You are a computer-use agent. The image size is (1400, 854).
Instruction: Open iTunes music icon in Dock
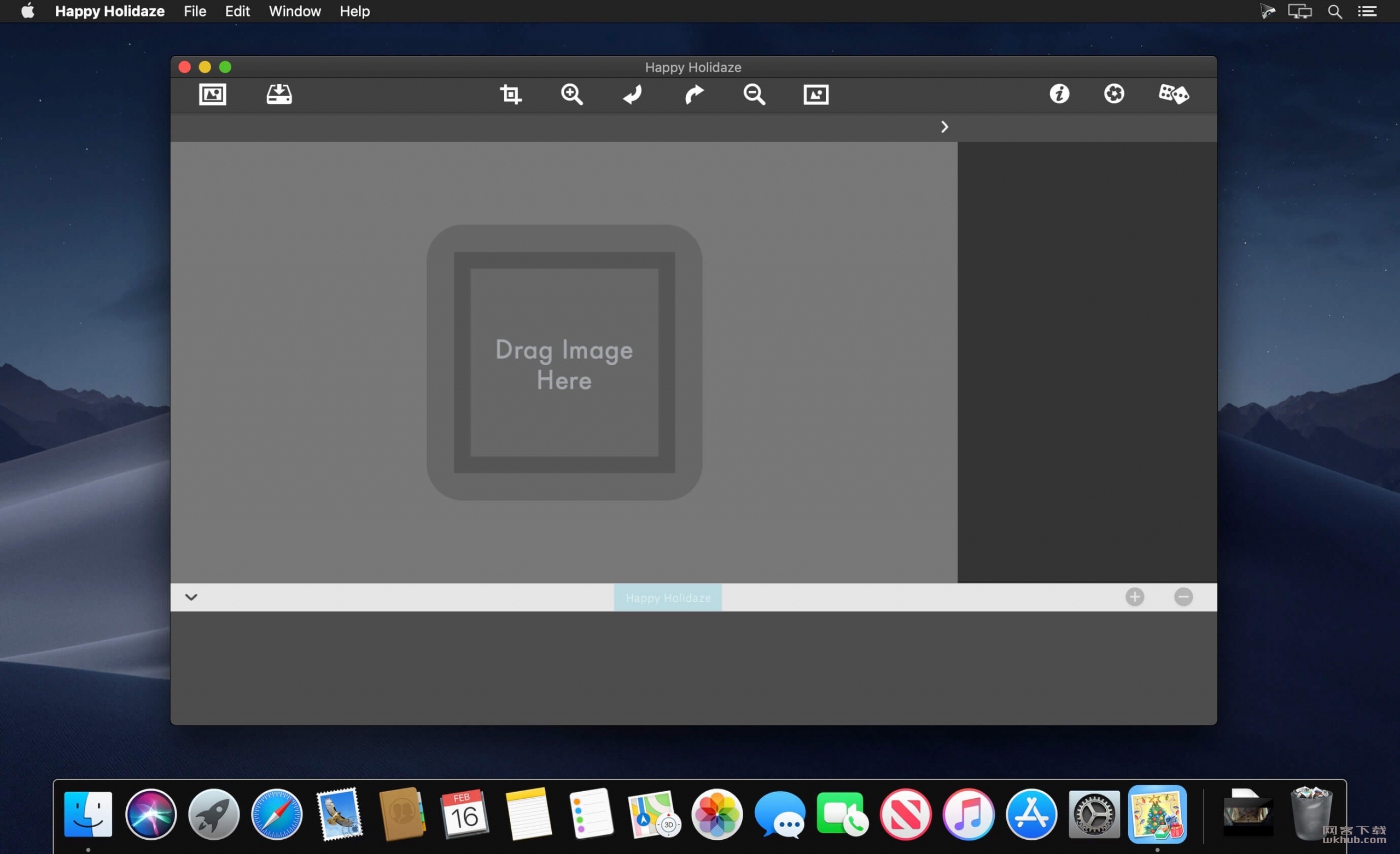pos(969,814)
